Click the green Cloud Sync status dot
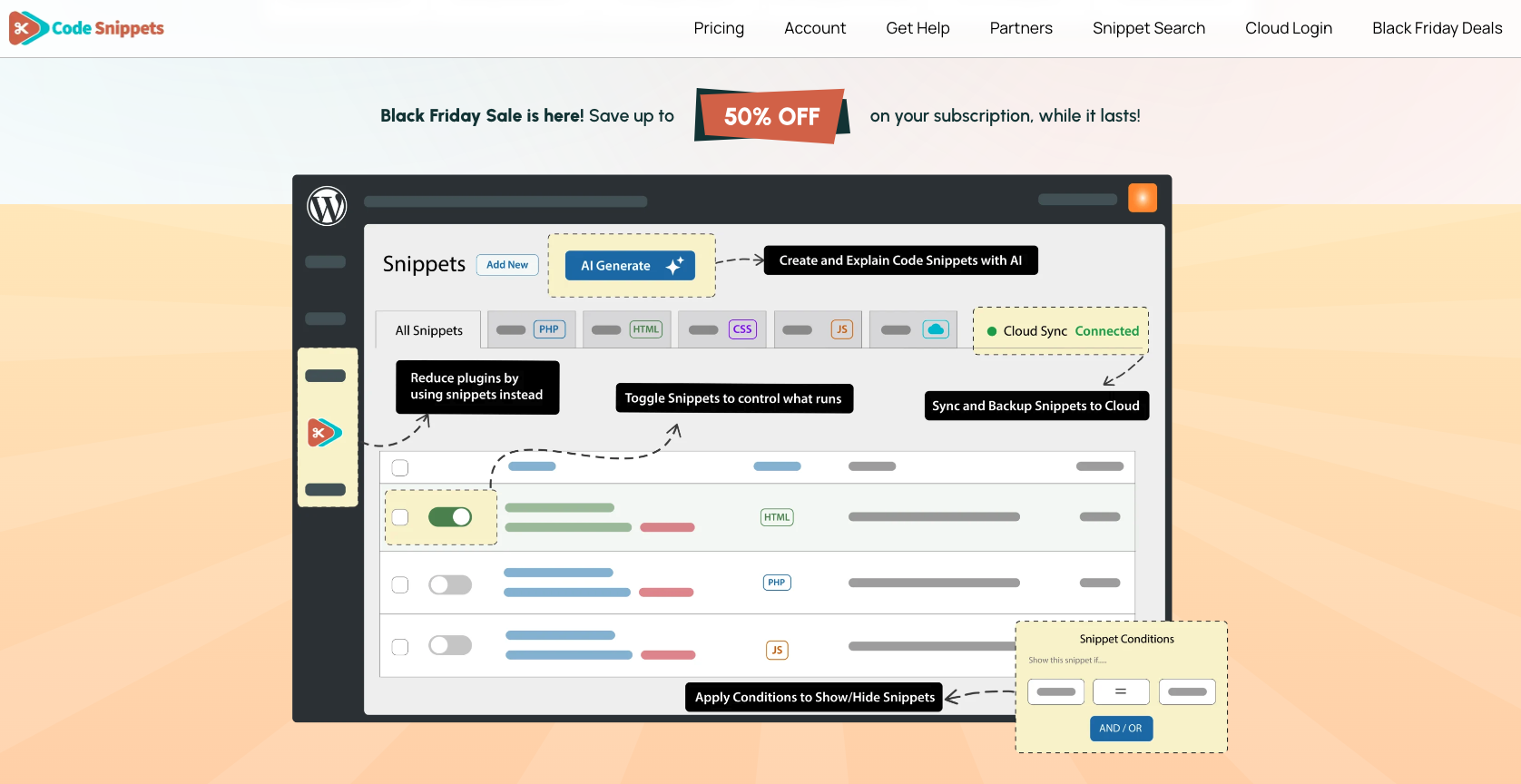The width and height of the screenshot is (1521, 784). (992, 331)
